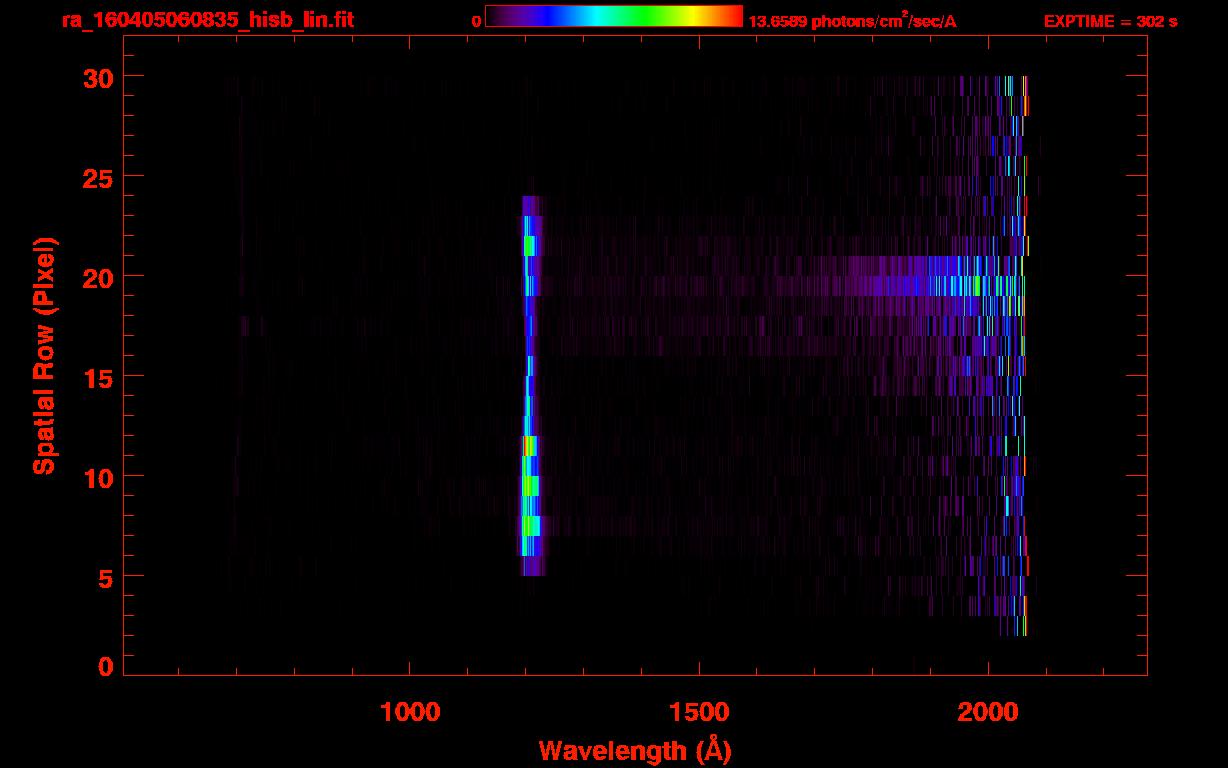Click the colorbar minimum label 0
This screenshot has width=1228, height=768.
pos(476,22)
